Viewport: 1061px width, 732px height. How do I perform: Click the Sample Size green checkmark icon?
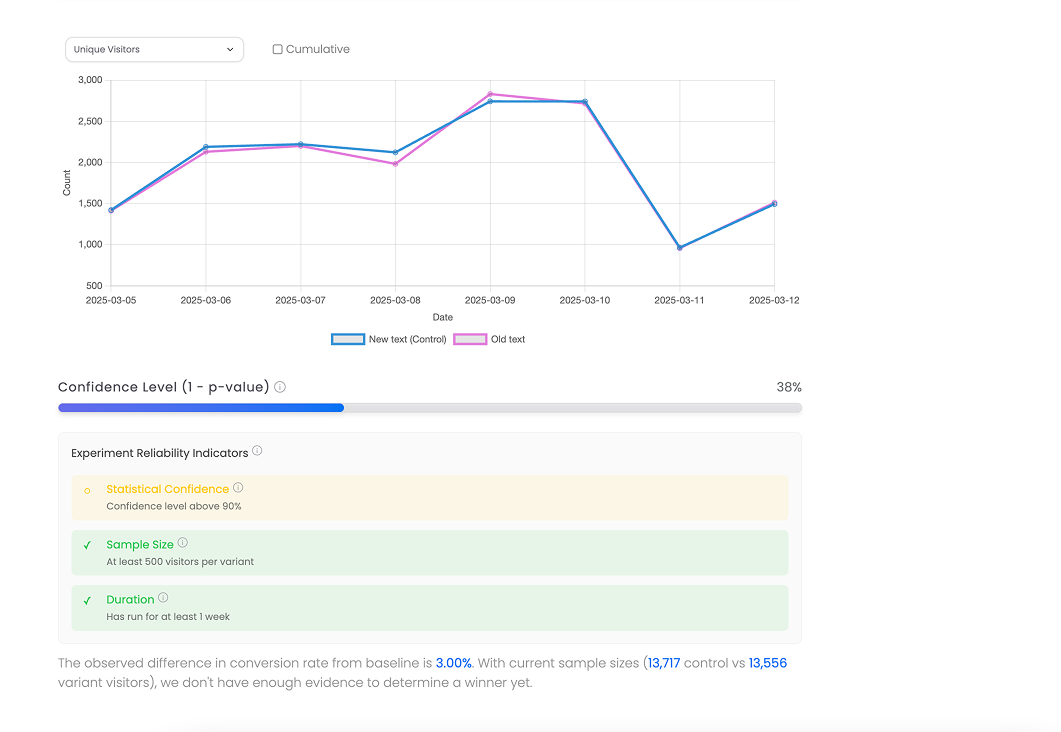pyautogui.click(x=87, y=545)
